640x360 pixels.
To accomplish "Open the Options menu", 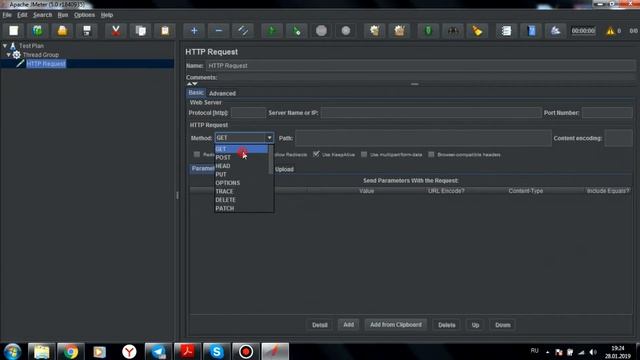I will point(84,15).
